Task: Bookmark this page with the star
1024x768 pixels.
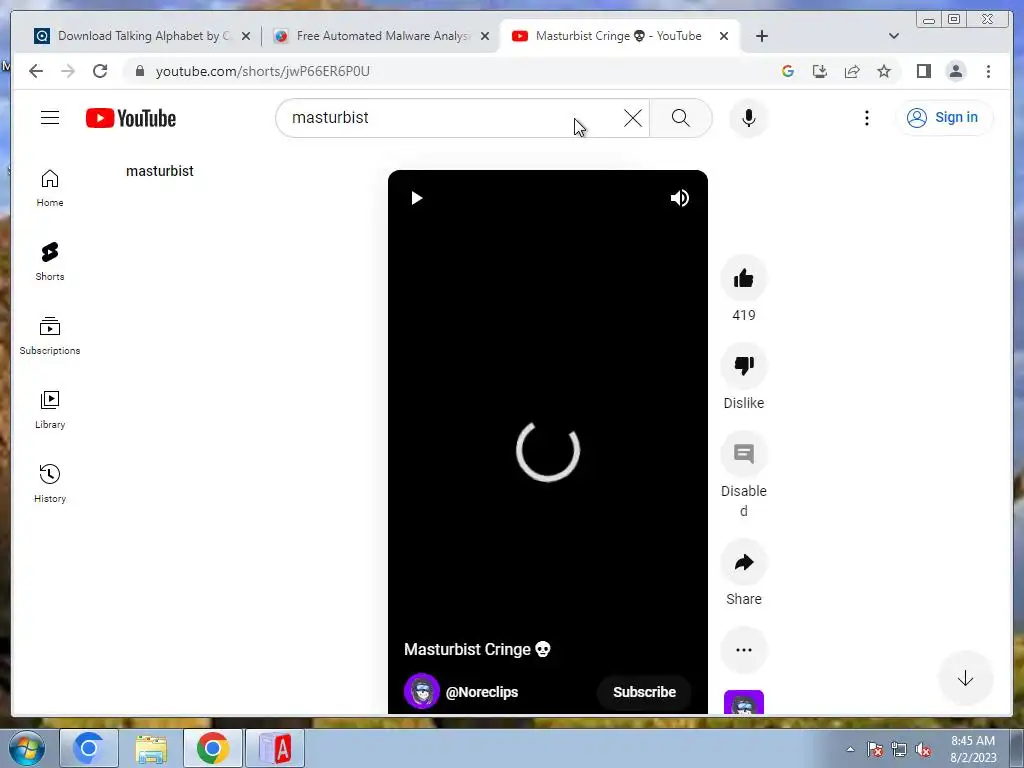Action: (x=884, y=71)
